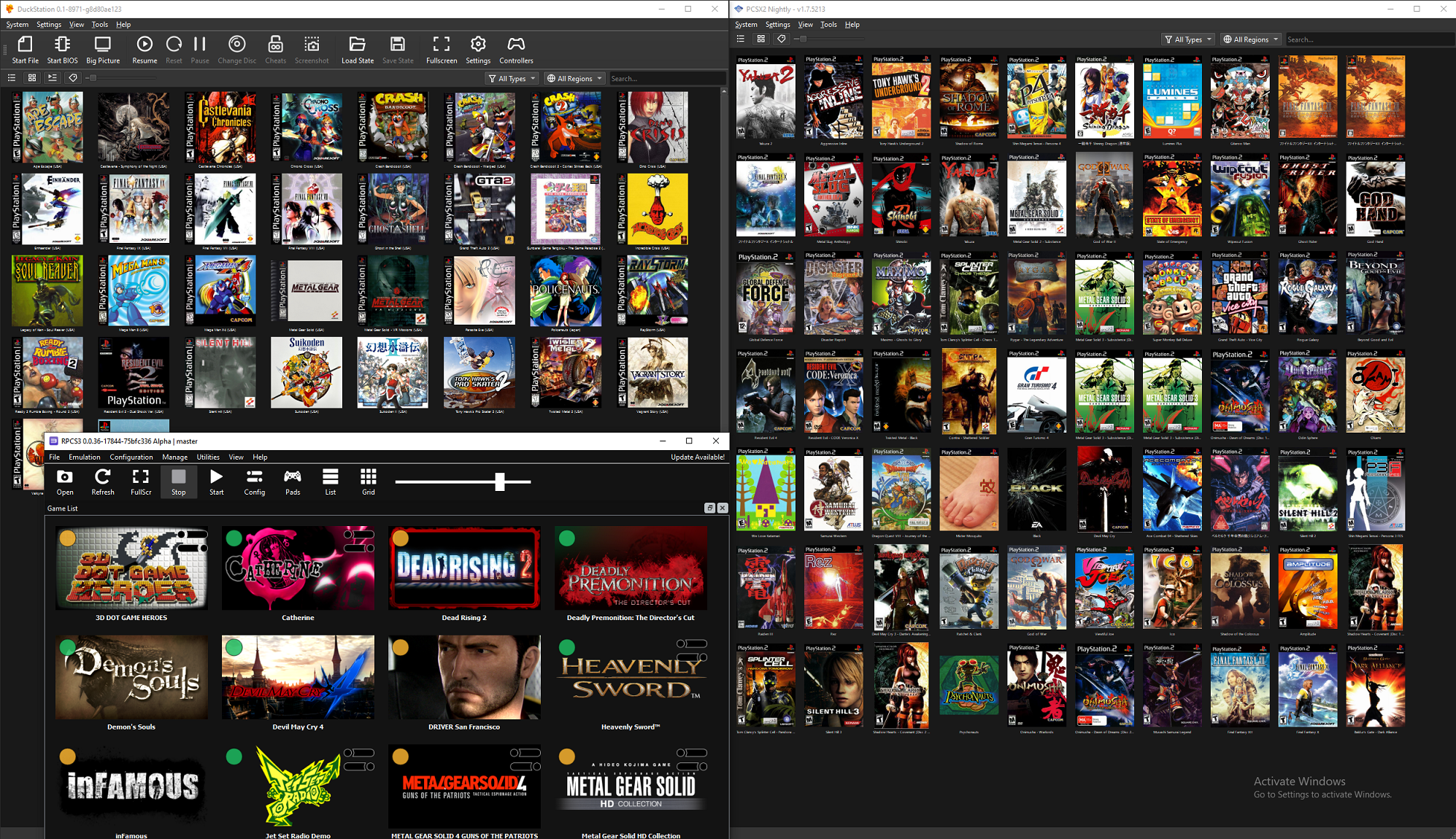This screenshot has width=1456, height=839.
Task: Click Stop button in RPCS3 toolbar
Action: coord(179,482)
